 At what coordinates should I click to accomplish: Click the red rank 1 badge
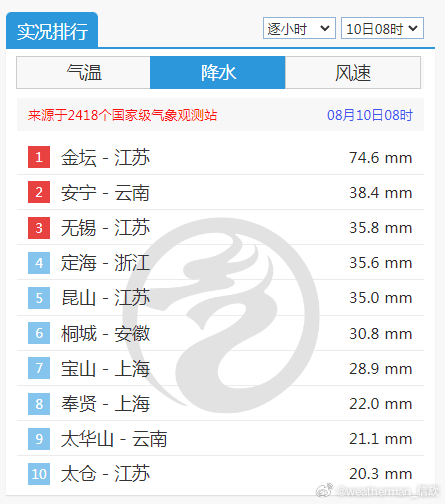pos(39,157)
